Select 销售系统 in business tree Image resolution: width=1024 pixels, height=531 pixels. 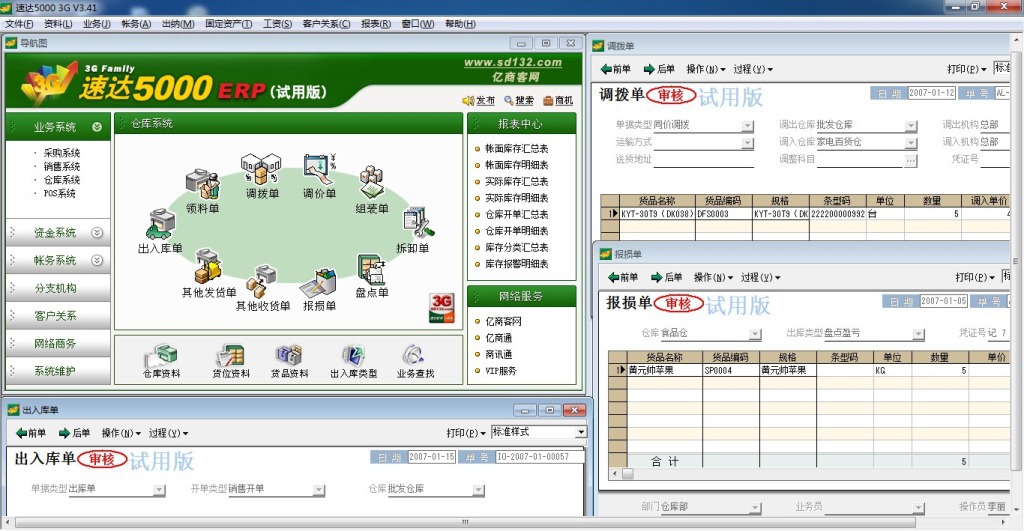[62, 167]
